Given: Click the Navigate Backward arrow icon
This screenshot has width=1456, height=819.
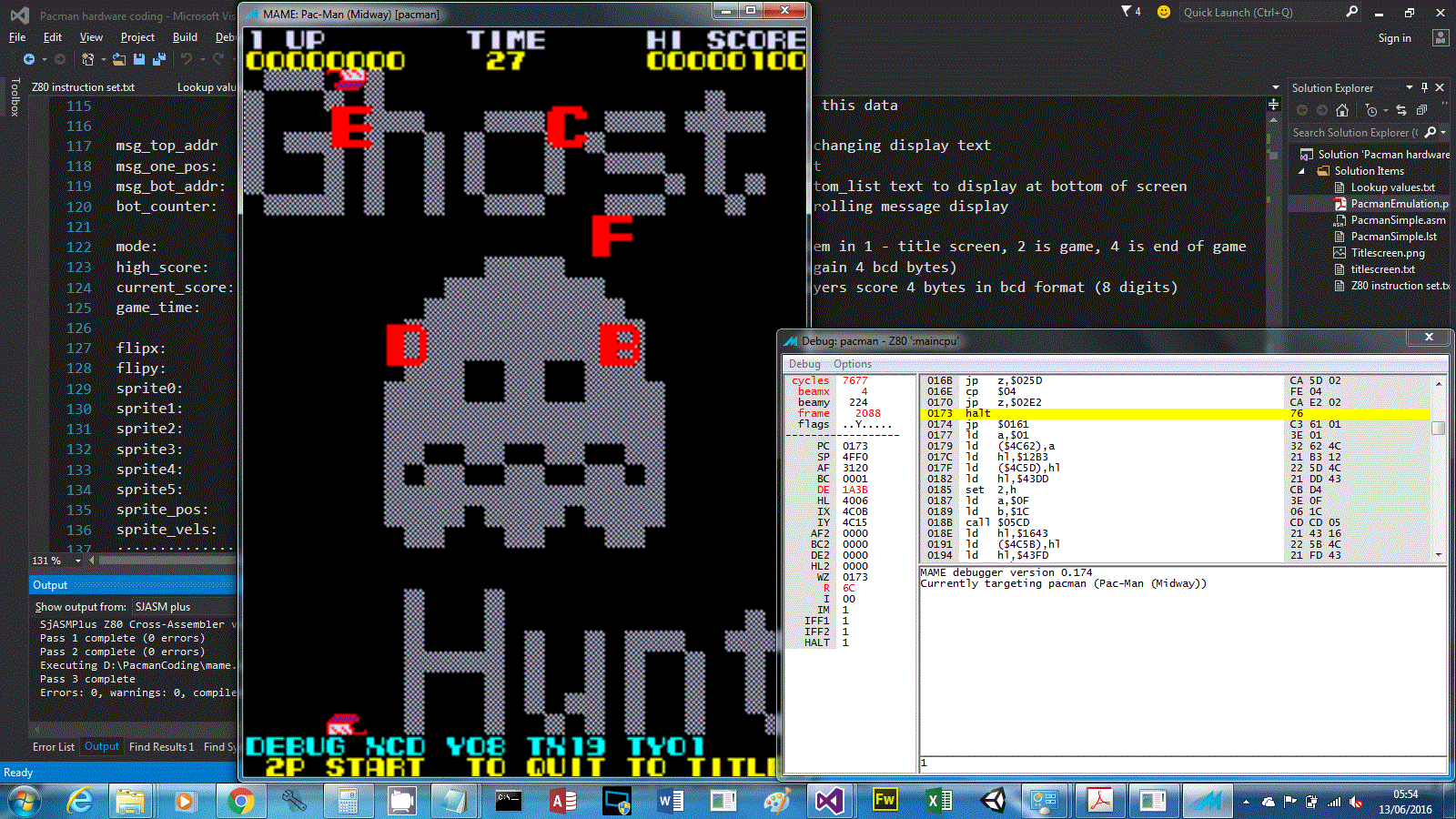Looking at the screenshot, I should (29, 59).
